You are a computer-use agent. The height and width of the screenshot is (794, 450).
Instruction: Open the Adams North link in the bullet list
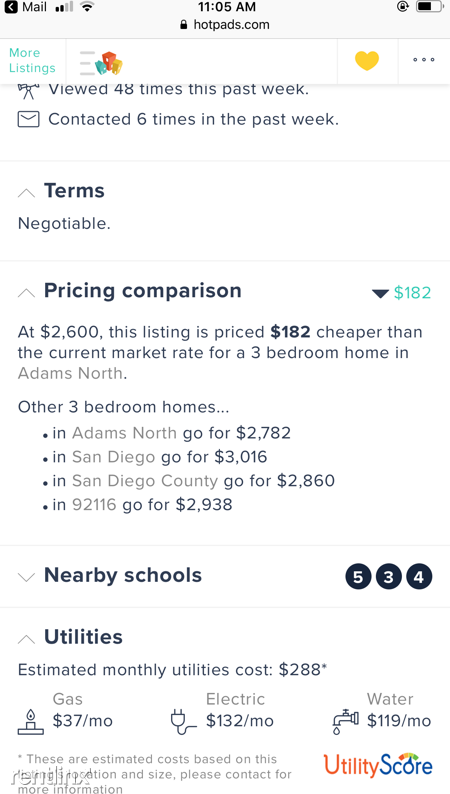click(125, 433)
